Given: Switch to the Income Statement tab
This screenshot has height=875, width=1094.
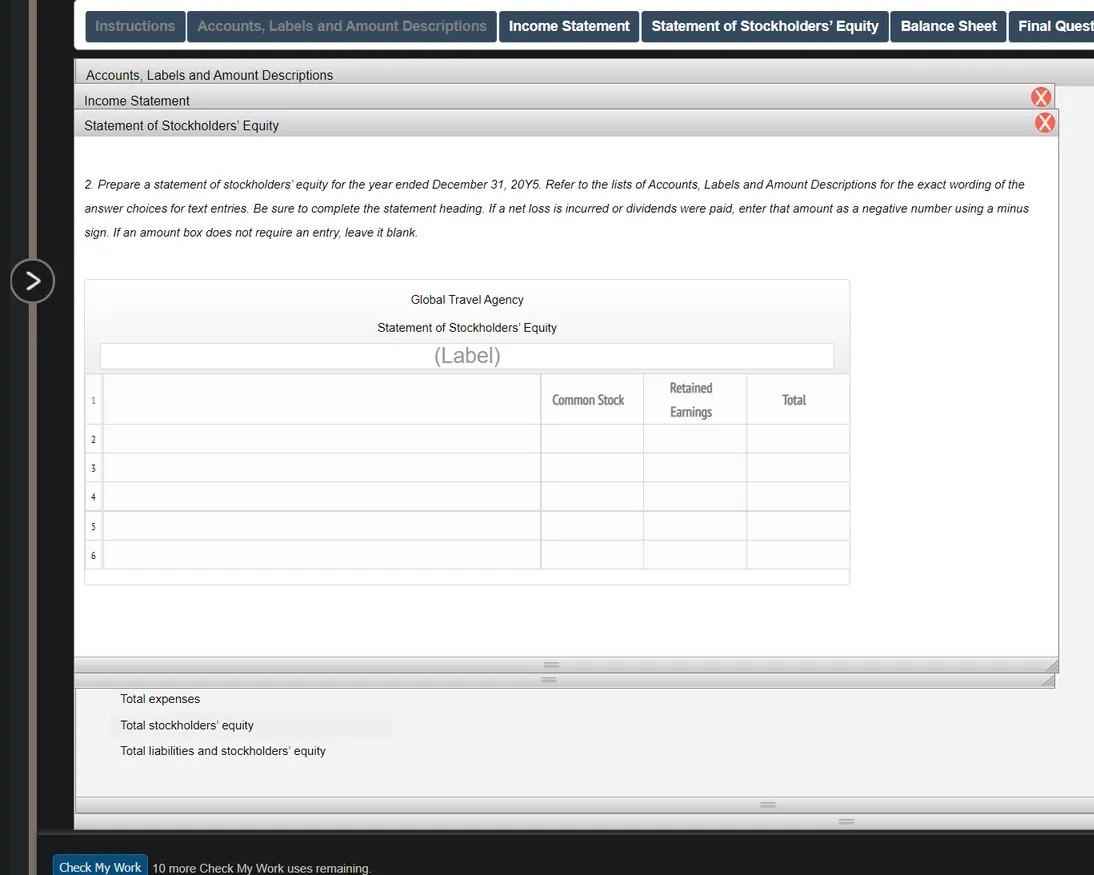Looking at the screenshot, I should pos(568,26).
